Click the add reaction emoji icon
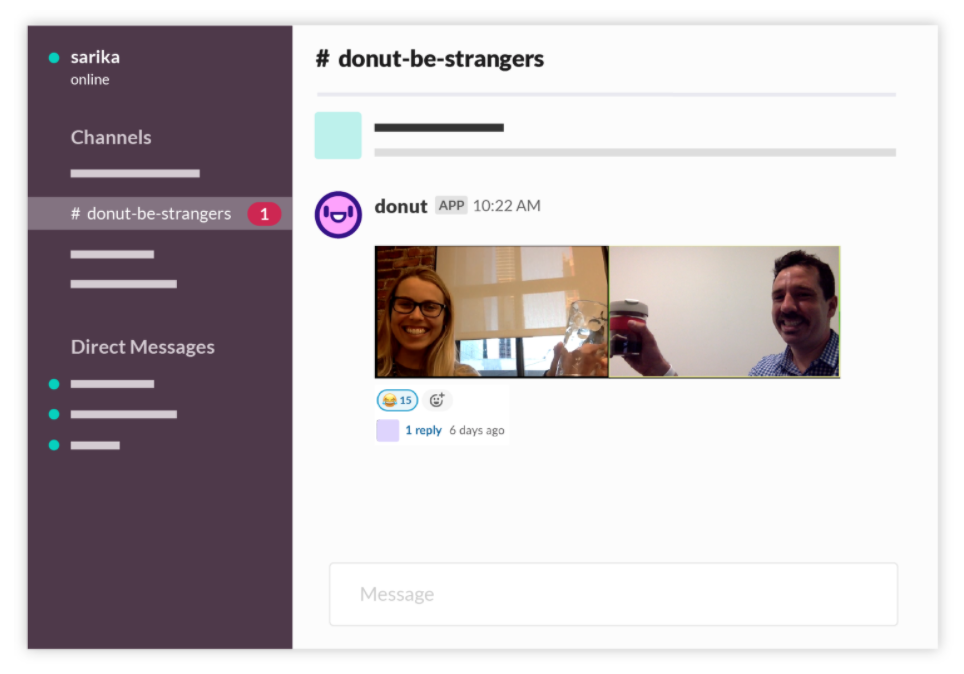The width and height of the screenshot is (964, 674). pyautogui.click(x=437, y=400)
